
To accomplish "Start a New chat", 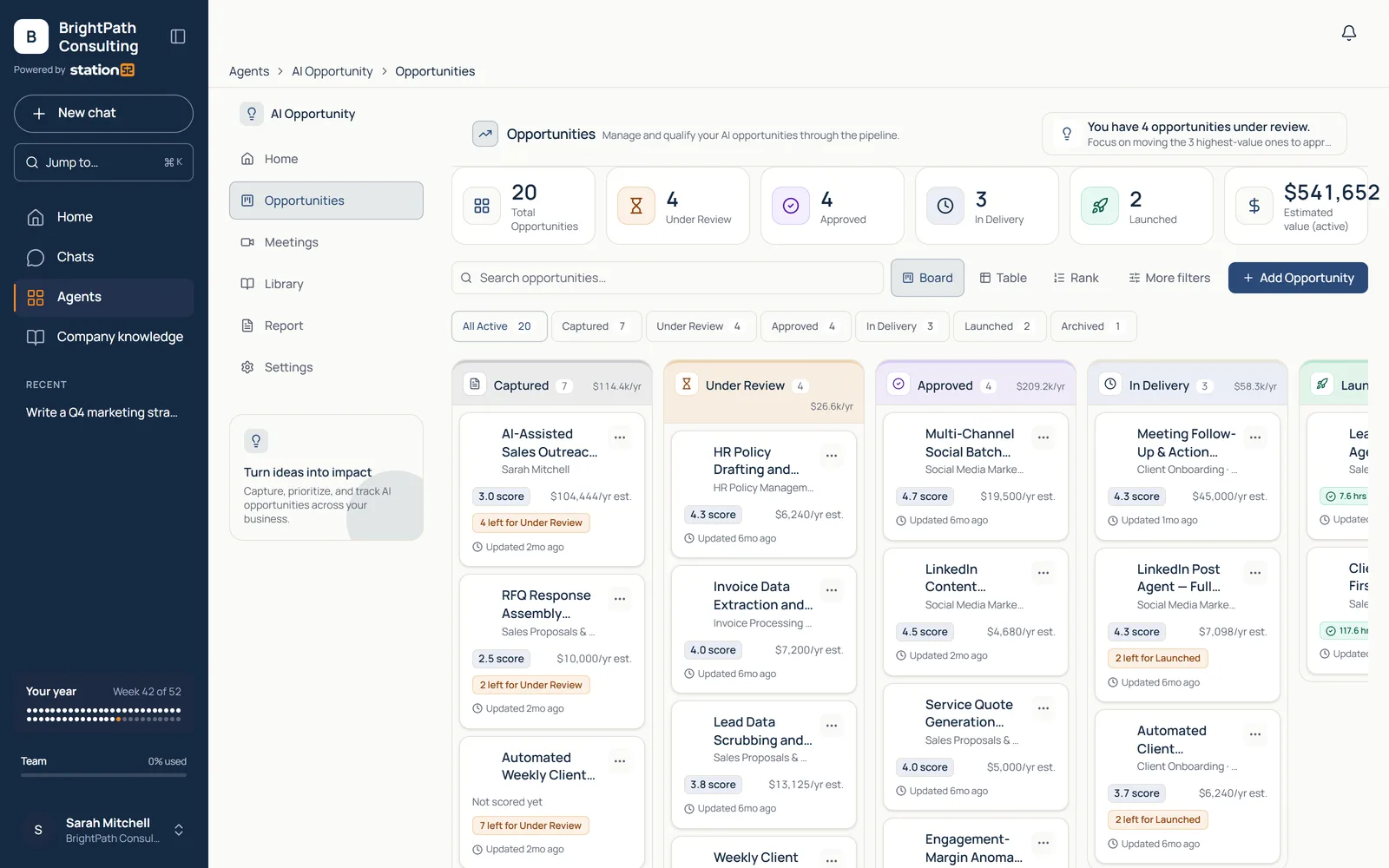I will point(103,114).
